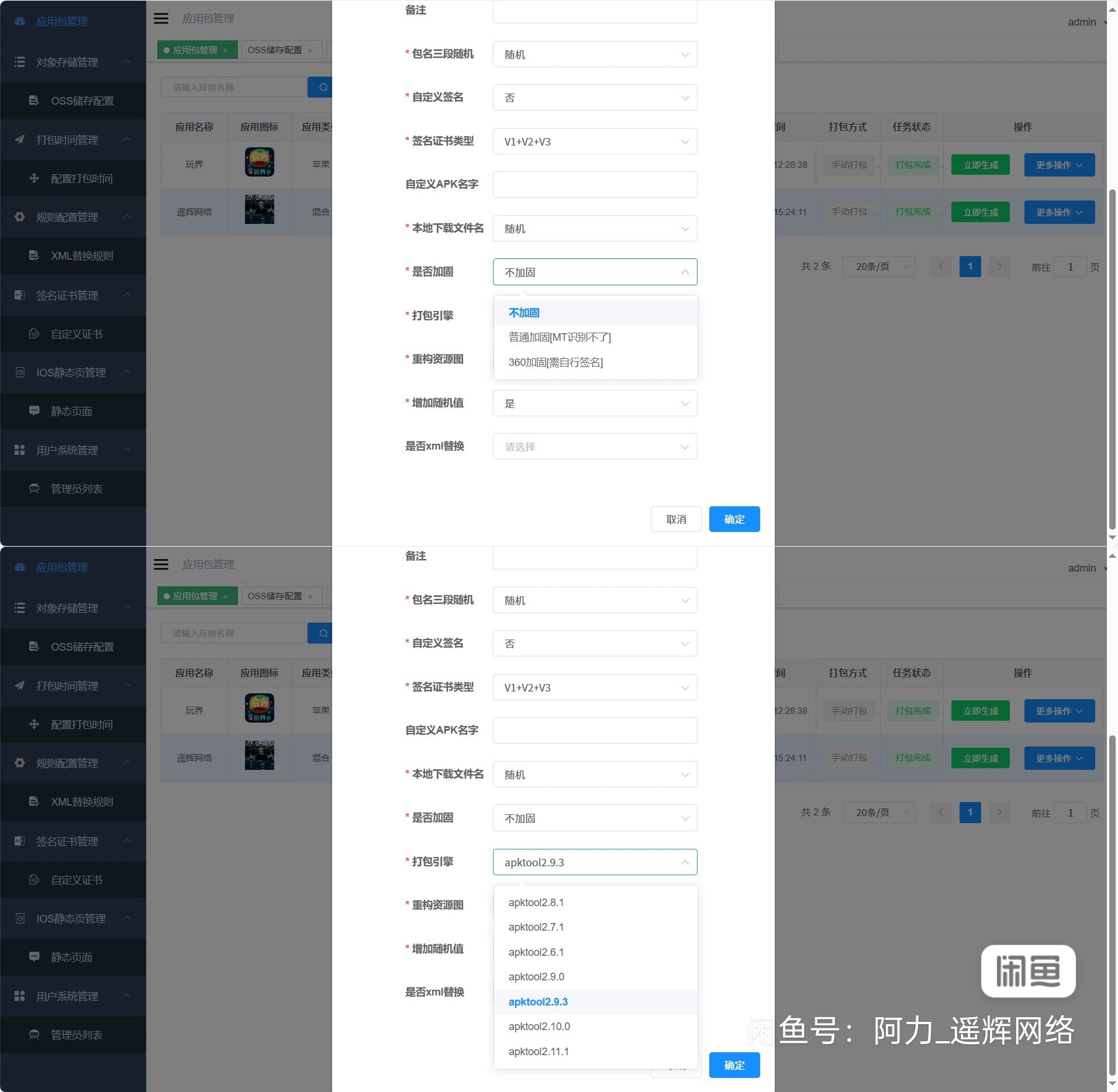Pick apktool2.10.0 in the engine list

pos(539,1027)
